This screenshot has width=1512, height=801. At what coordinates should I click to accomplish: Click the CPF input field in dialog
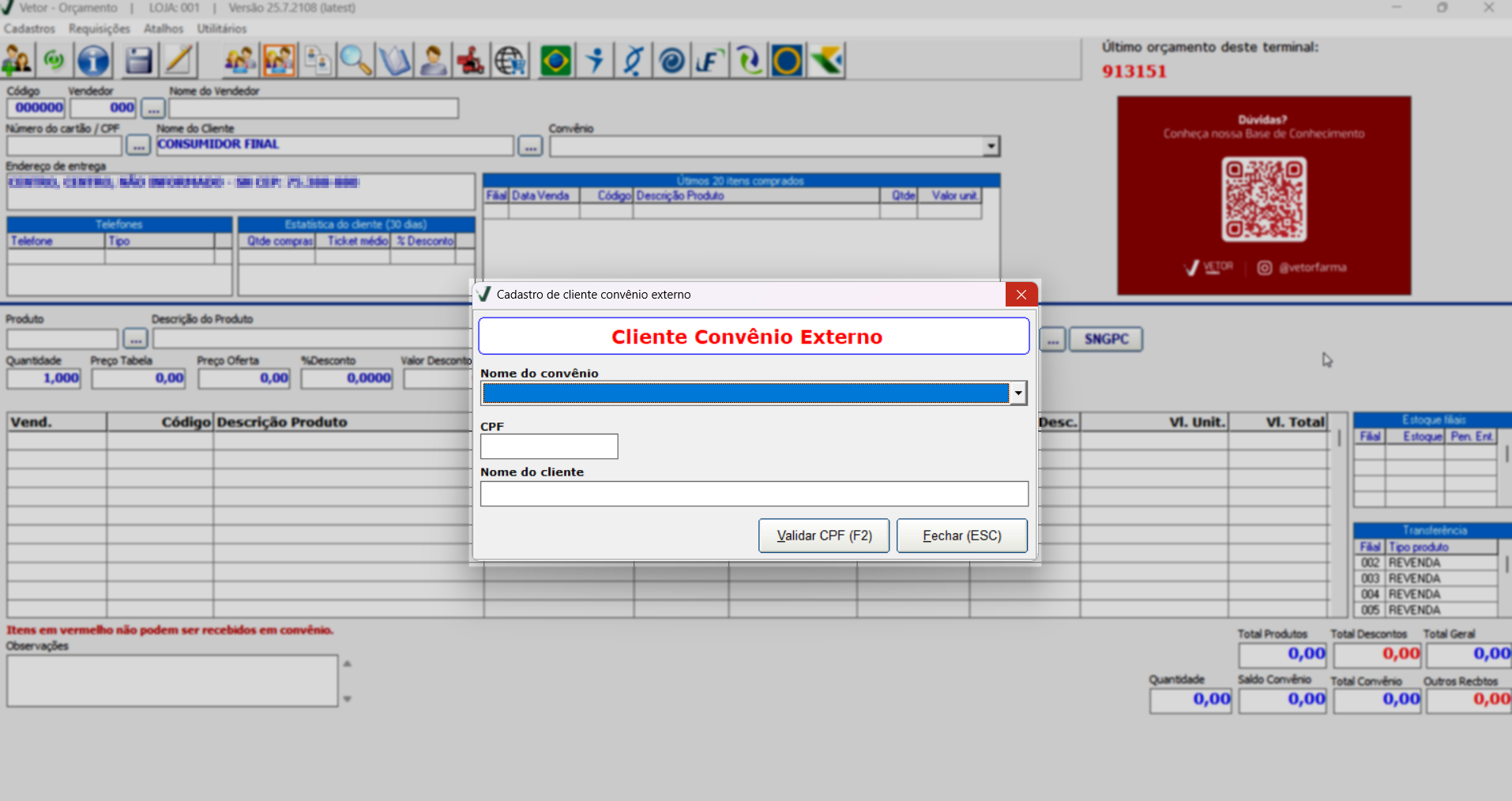pyautogui.click(x=549, y=446)
